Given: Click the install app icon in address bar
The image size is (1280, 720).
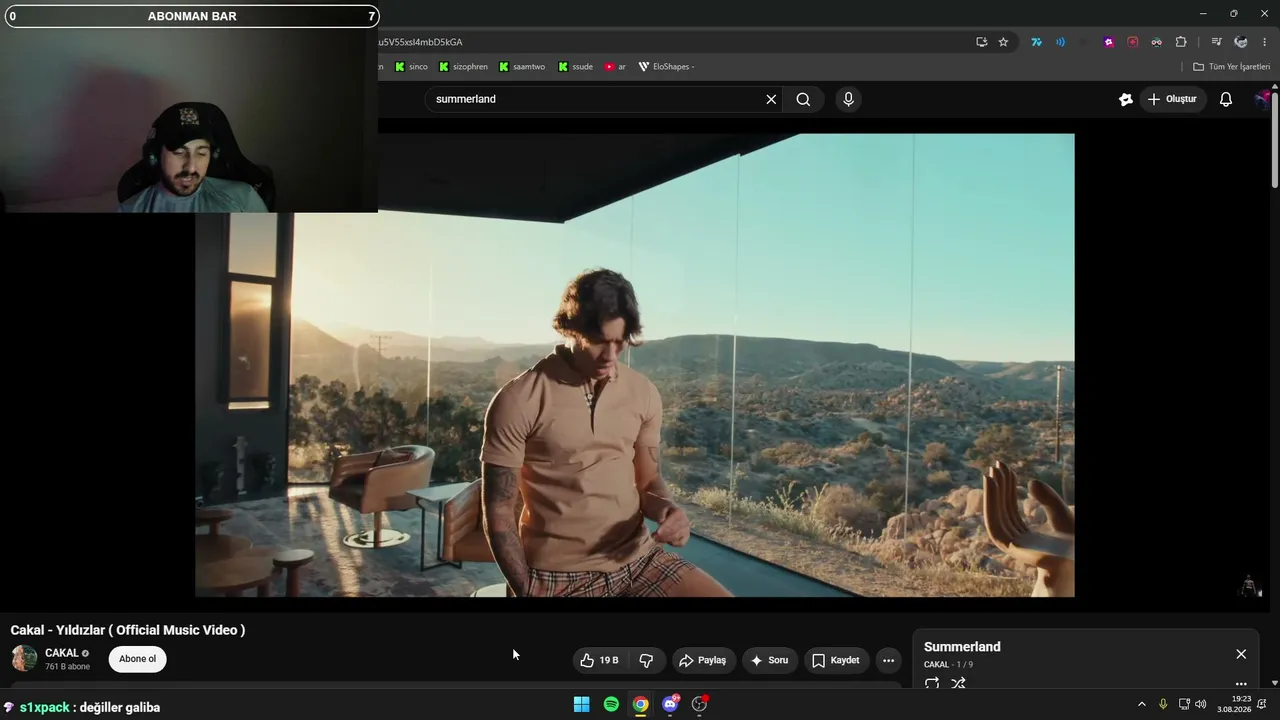Looking at the screenshot, I should [981, 42].
